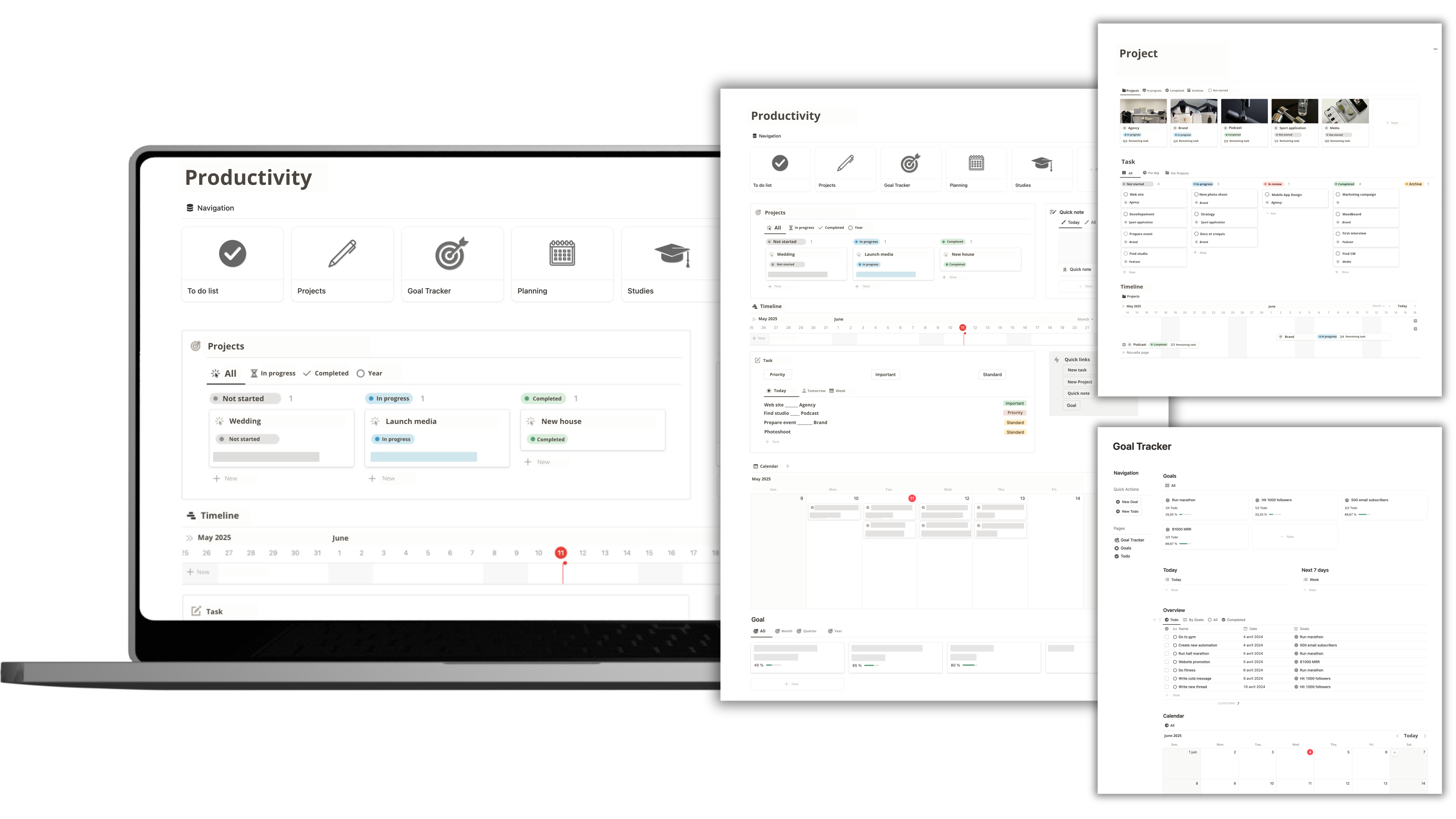Screen dimensions: 1456x819
Task: Open Studies graduation cap icon on laptop screen
Action: click(672, 255)
